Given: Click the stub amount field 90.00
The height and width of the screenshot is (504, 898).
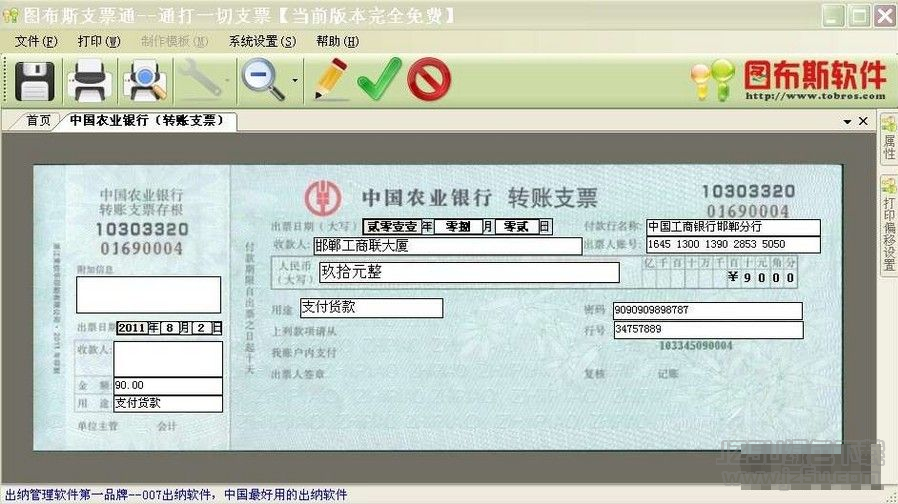Looking at the screenshot, I should pos(168,385).
